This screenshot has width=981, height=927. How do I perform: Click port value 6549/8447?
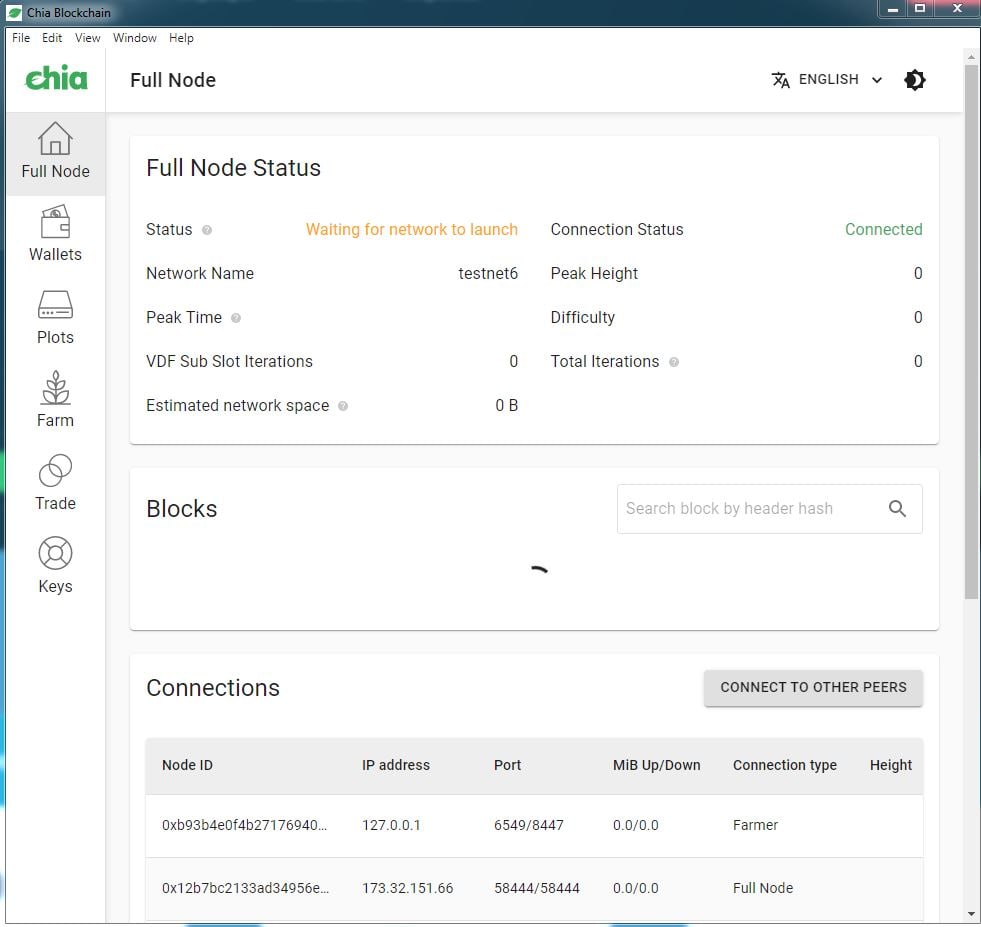(529, 825)
